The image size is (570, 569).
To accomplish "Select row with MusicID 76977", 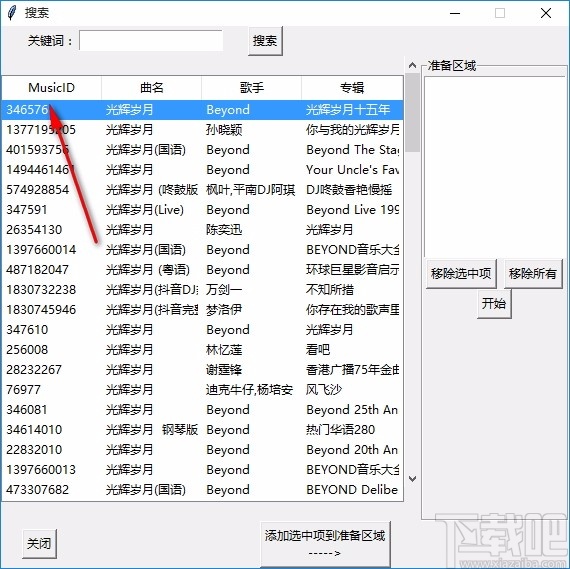I will pyautogui.click(x=202, y=390).
